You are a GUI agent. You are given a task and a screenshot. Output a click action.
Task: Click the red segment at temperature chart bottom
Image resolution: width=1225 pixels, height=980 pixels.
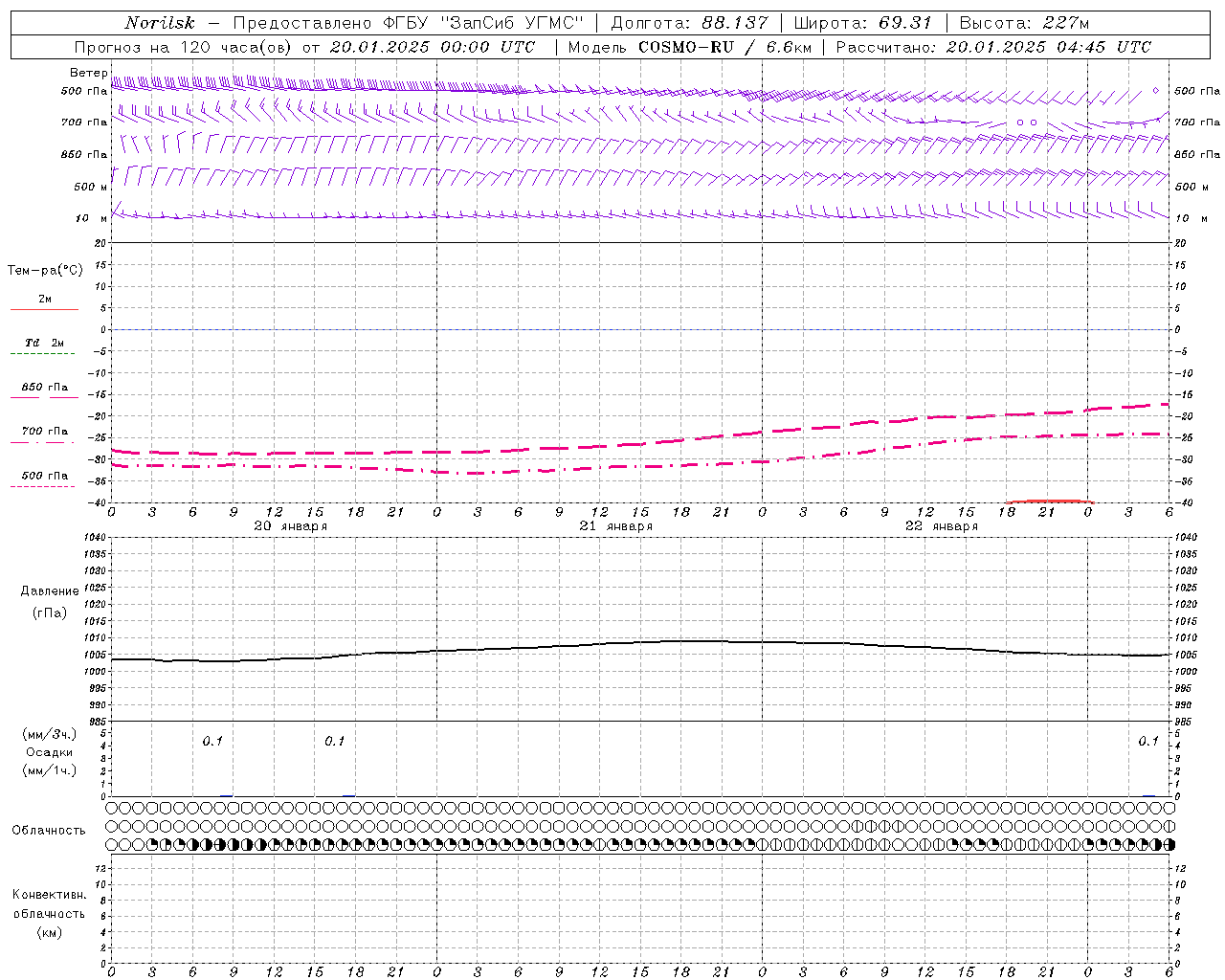pos(1050,501)
